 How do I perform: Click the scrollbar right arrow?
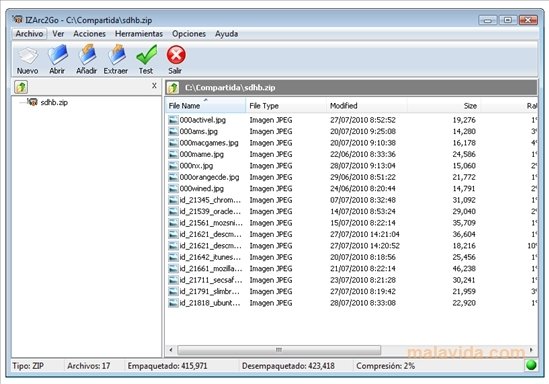coord(531,350)
